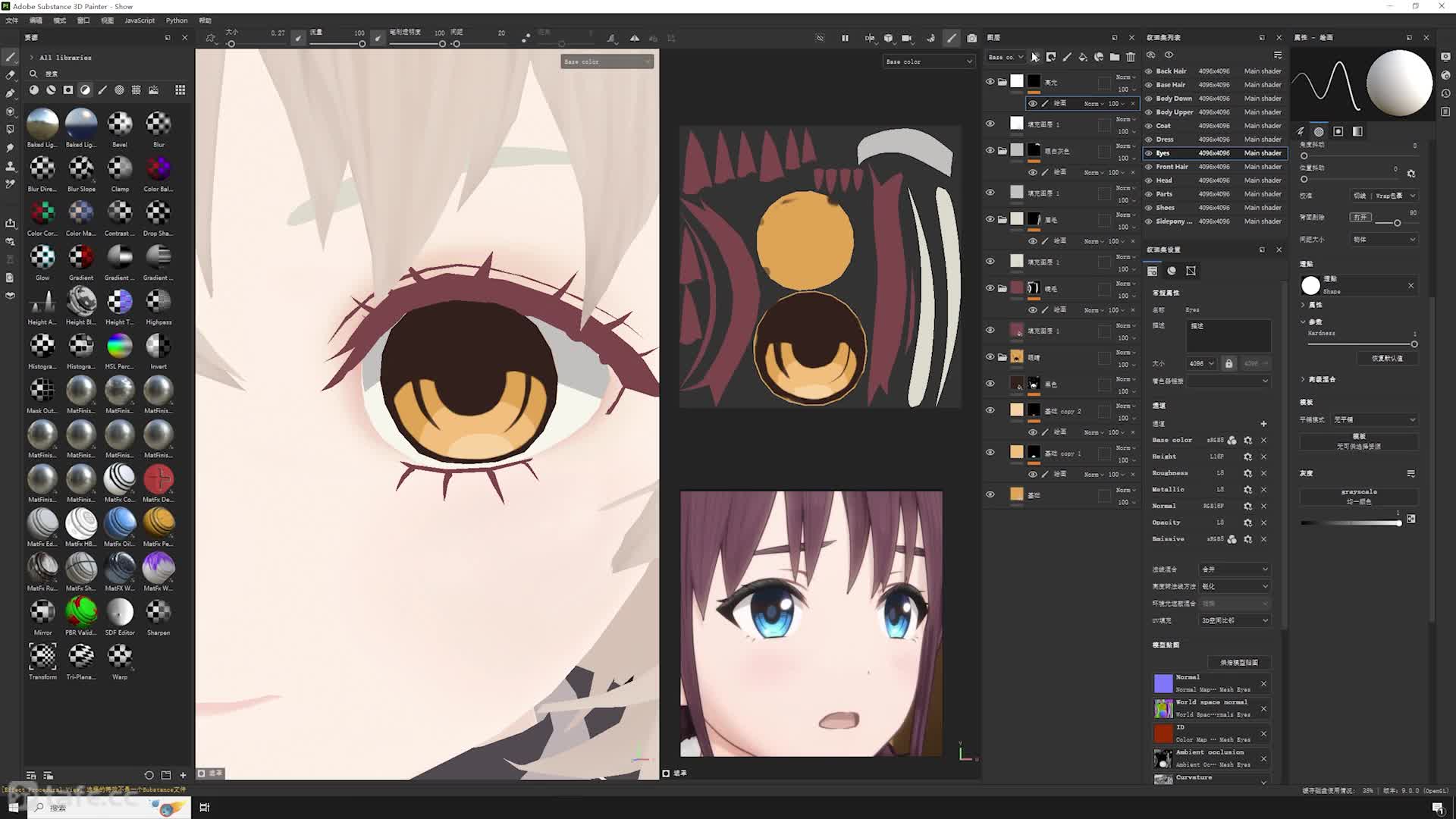Toggle visibility of the Coat texture set

(x=1149, y=126)
